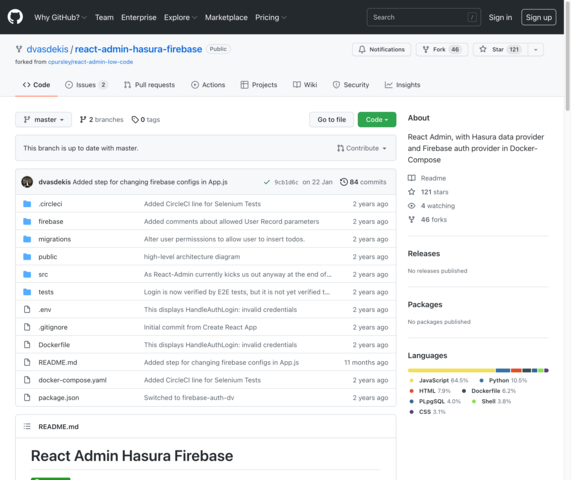Open the Team nav item

pos(104,17)
